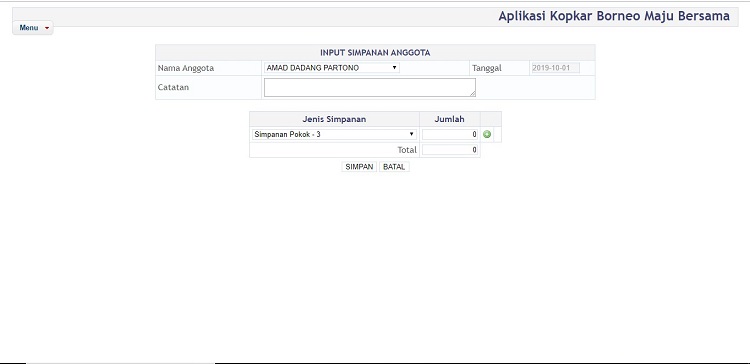
Task: Open the Jenis Simpanan dropdown
Action: (334, 134)
